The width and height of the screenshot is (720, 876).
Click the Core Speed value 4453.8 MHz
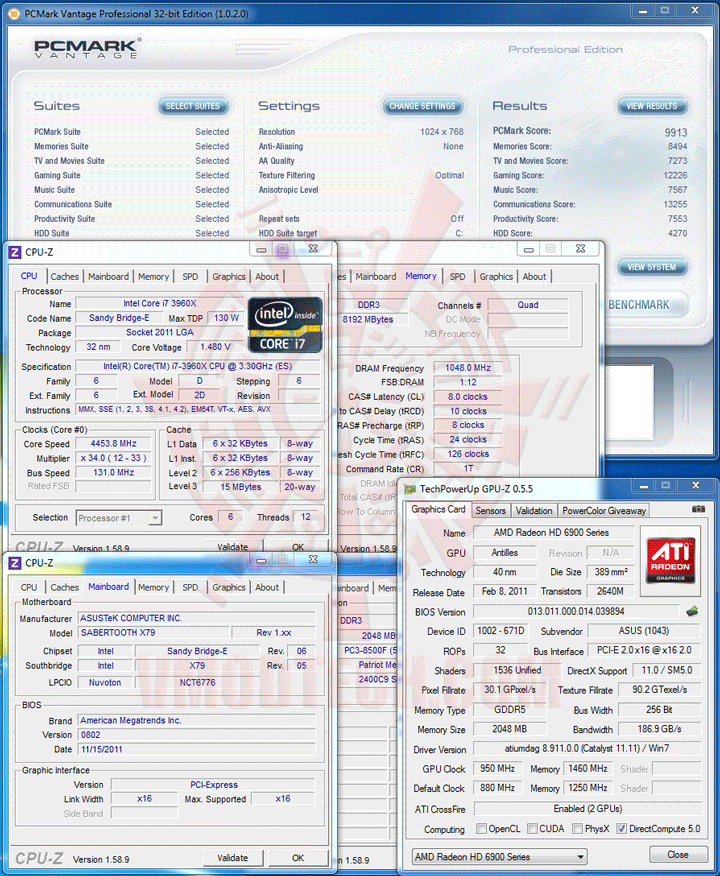pos(114,444)
